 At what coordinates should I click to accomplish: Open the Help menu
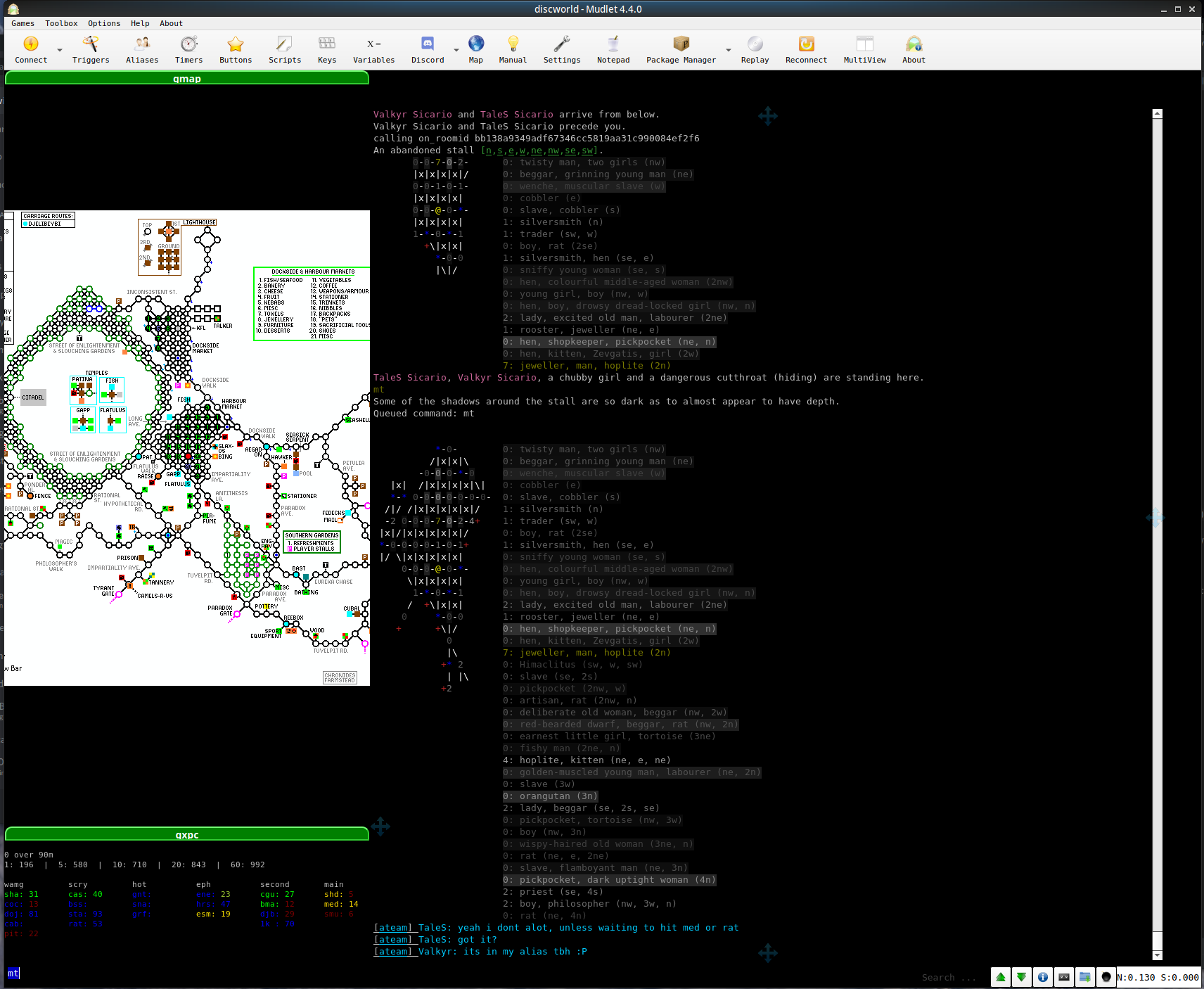(x=140, y=23)
